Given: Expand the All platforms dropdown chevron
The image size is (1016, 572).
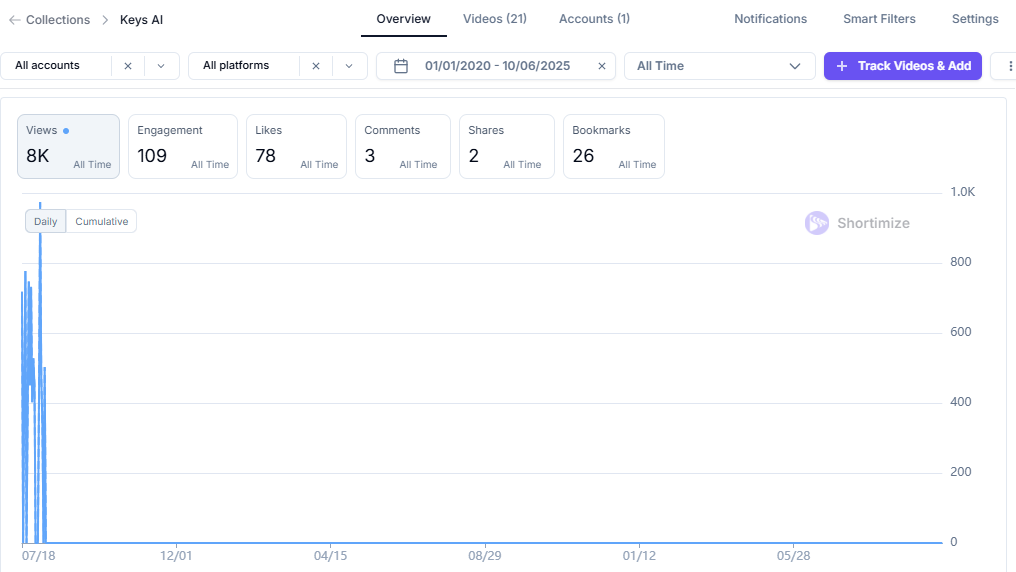Looking at the screenshot, I should click(x=349, y=66).
